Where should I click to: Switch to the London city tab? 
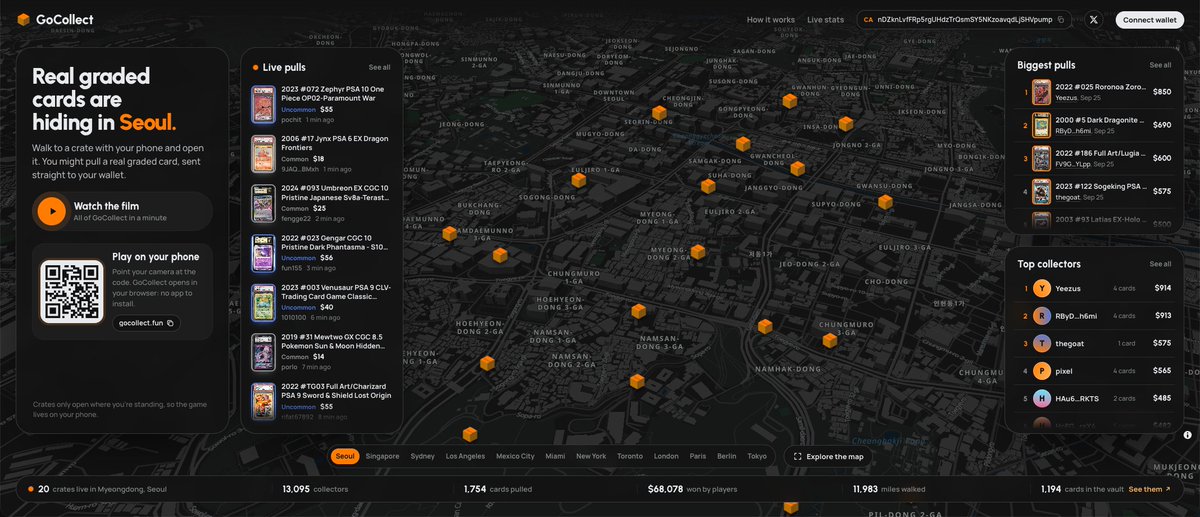[x=666, y=456]
